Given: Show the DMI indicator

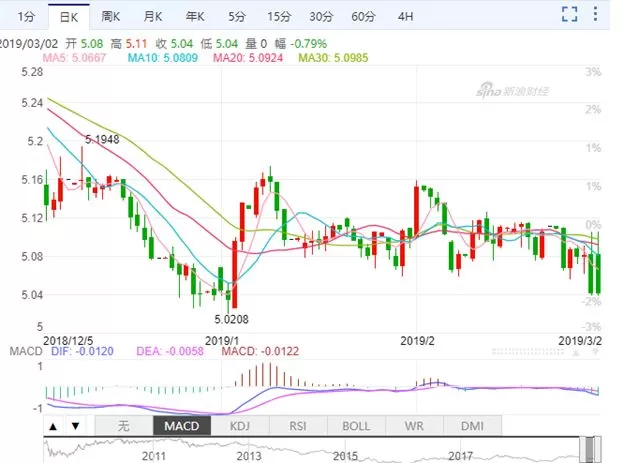Looking at the screenshot, I should 472,426.
